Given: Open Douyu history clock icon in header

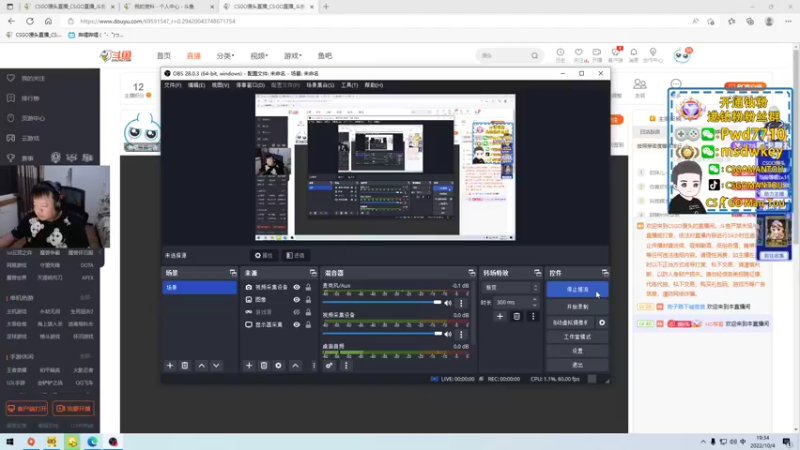Looking at the screenshot, I should [560, 55].
